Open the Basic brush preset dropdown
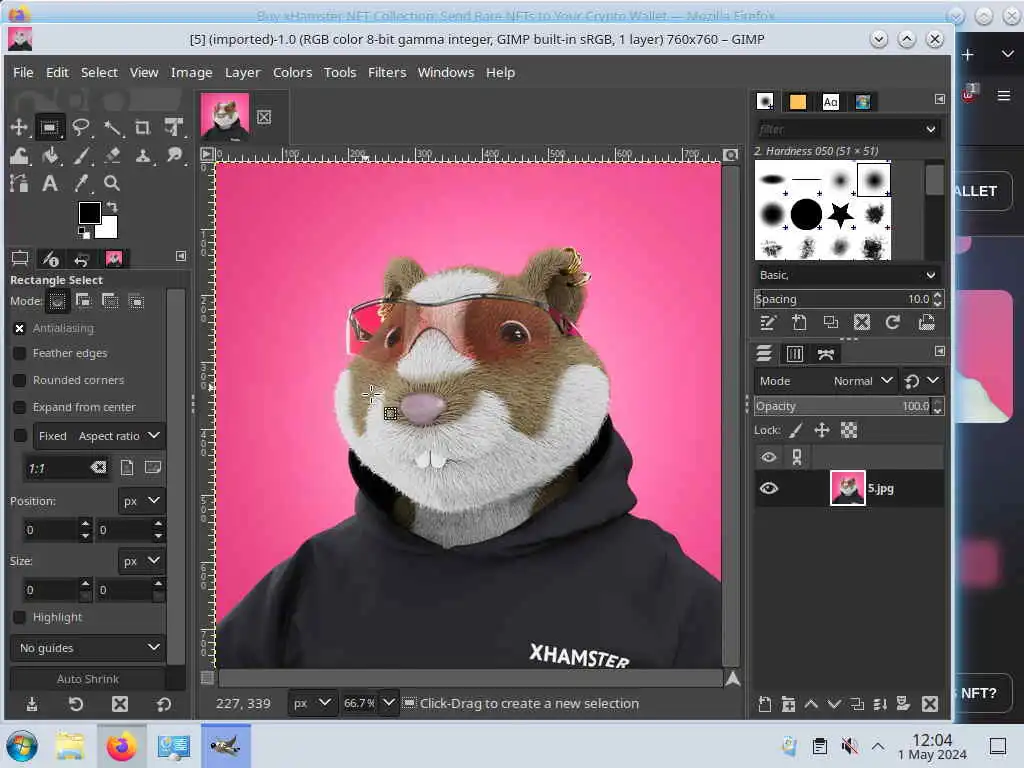 click(848, 275)
